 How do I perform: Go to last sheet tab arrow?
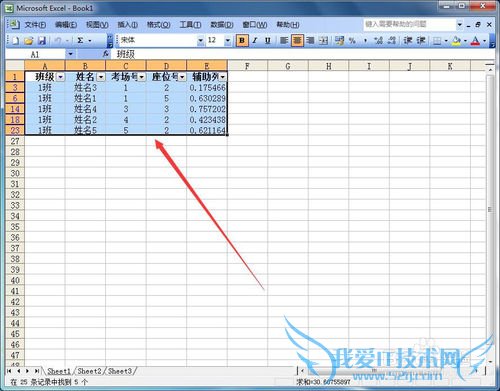37,371
